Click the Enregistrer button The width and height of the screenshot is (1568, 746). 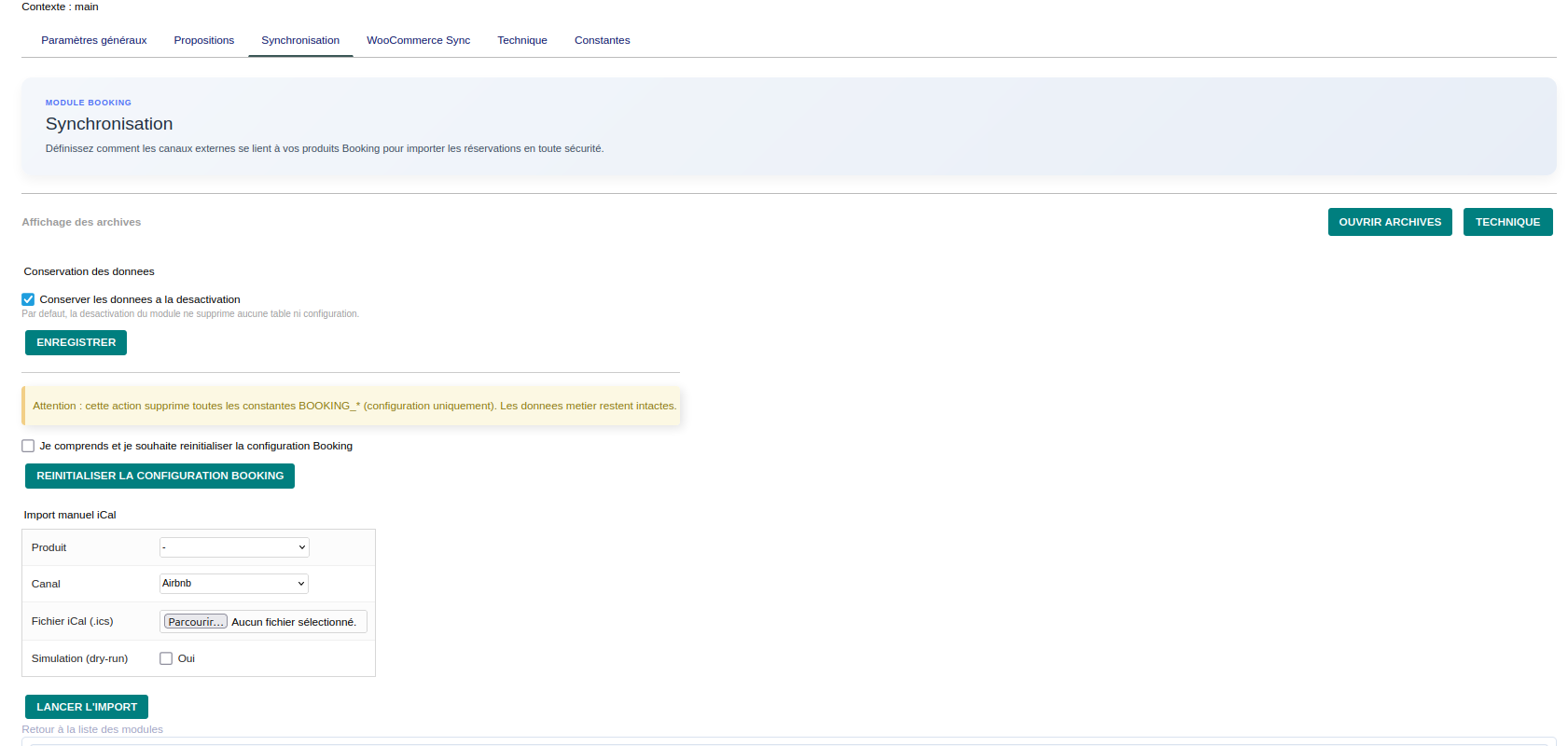click(x=76, y=342)
